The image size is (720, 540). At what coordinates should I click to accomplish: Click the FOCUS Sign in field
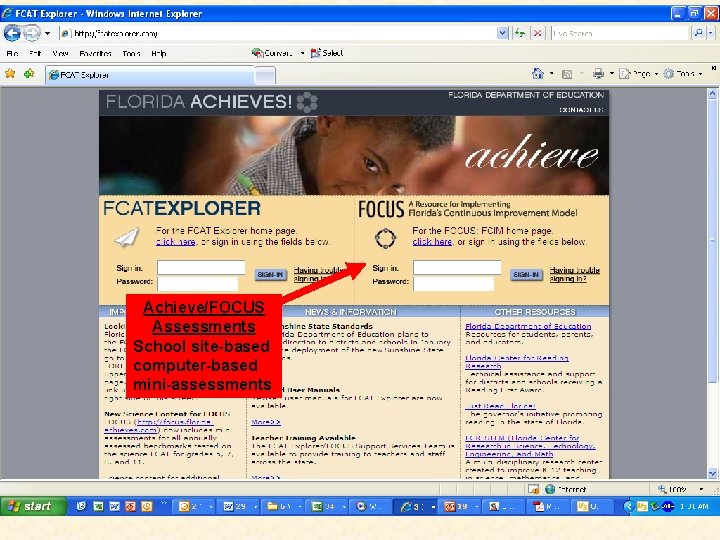pyautogui.click(x=457, y=267)
